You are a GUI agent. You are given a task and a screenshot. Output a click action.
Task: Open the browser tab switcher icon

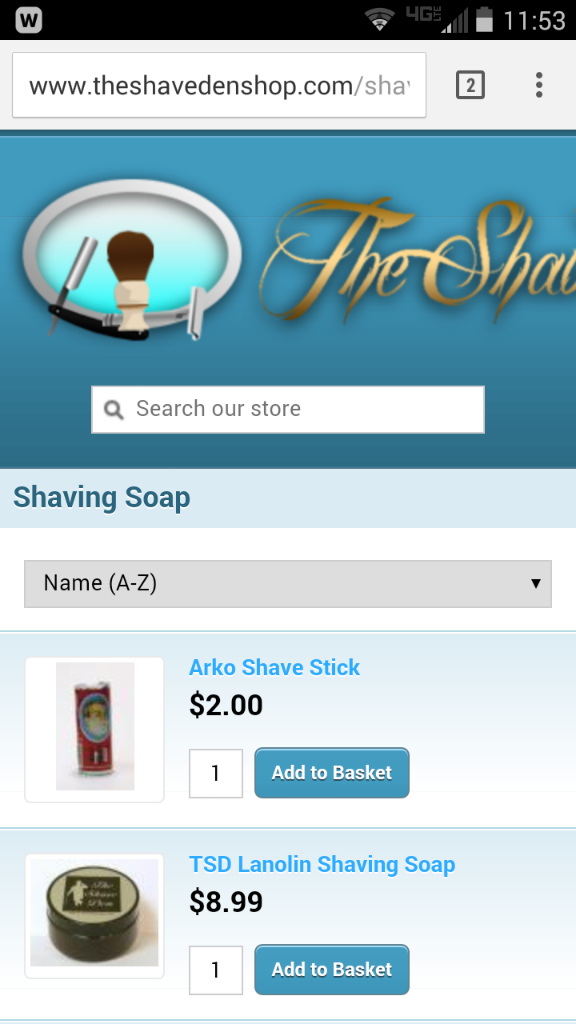470,86
